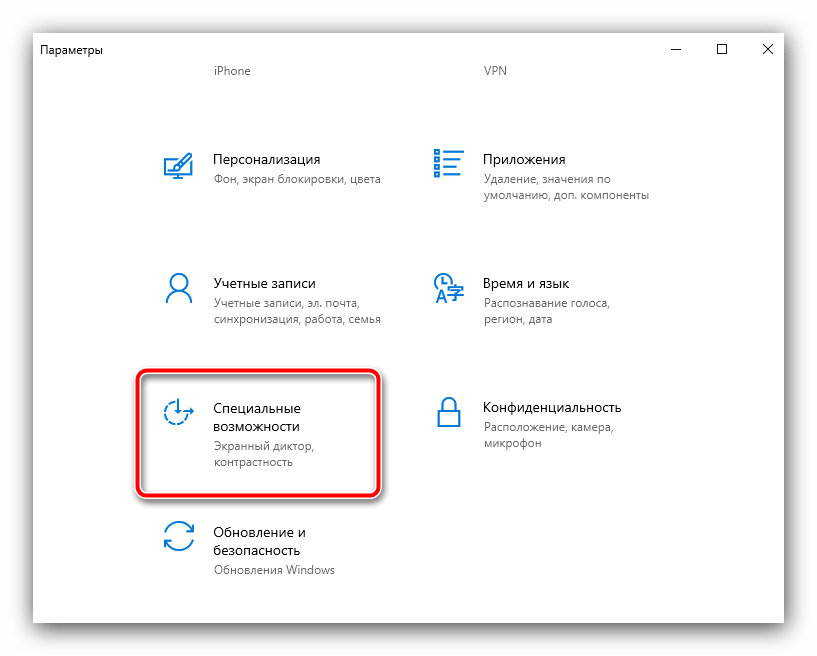Open the Учетные записи settings heading
The image size is (817, 656).
click(264, 283)
